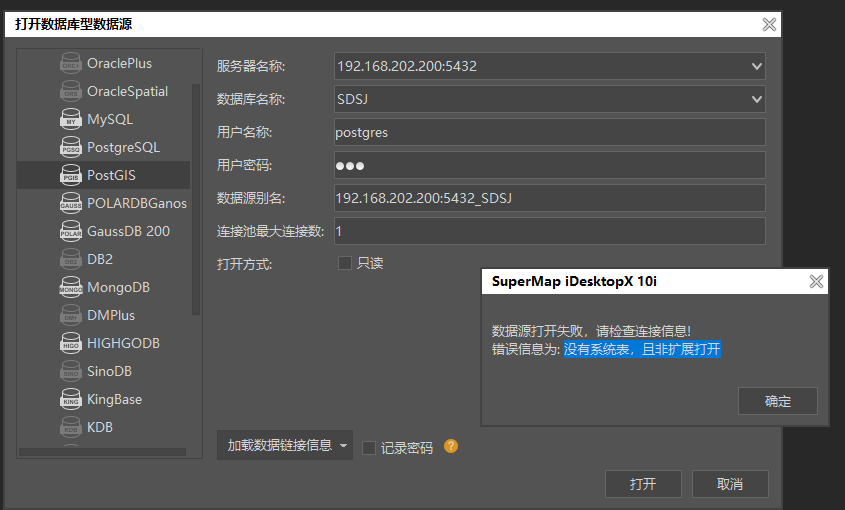
Task: Click the 数据源打开失败 message text
Action: pos(591,331)
